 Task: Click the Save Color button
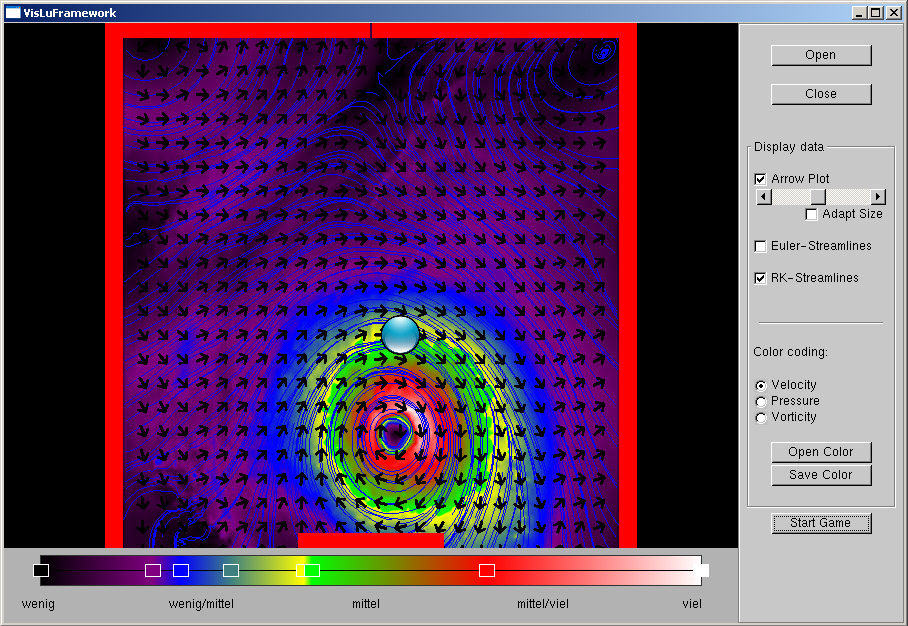pyautogui.click(x=820, y=475)
